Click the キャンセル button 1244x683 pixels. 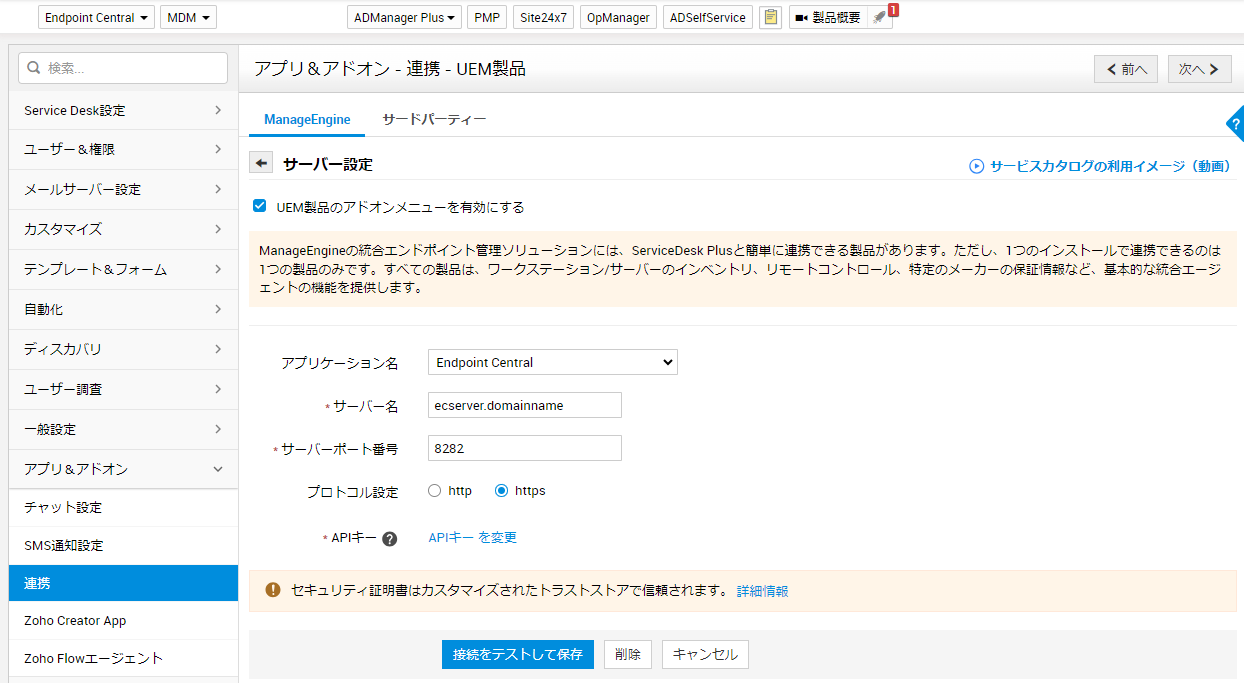click(x=705, y=655)
